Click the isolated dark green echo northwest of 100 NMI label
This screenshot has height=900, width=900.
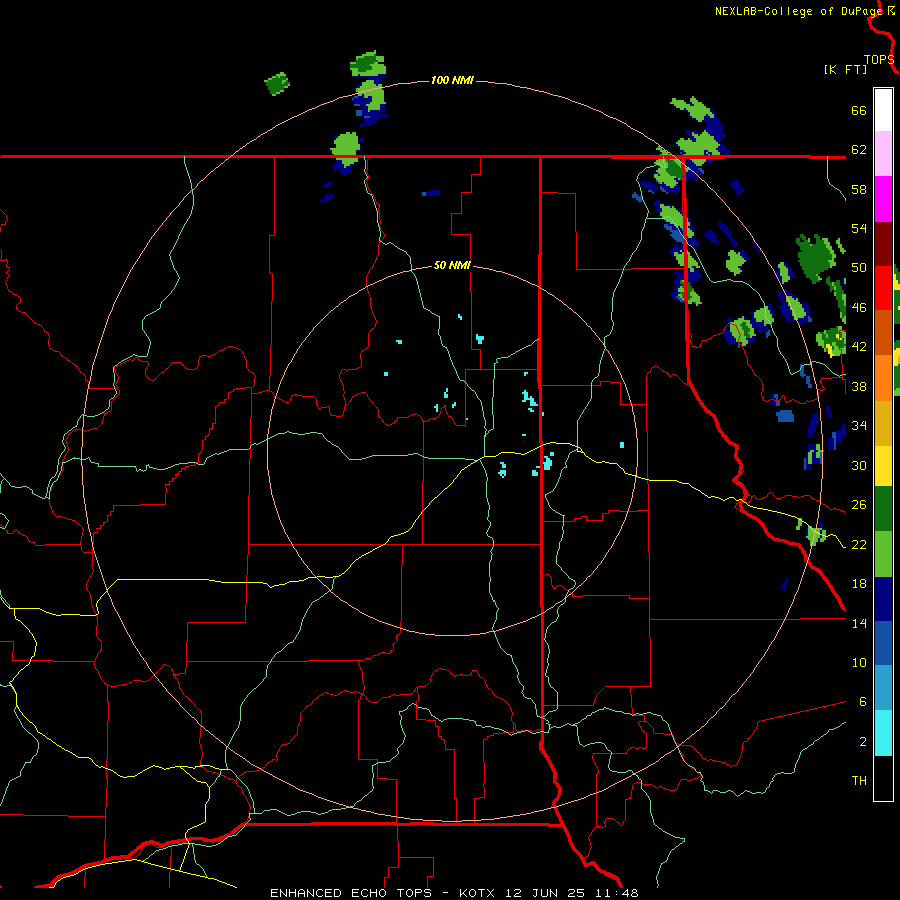pyautogui.click(x=277, y=84)
